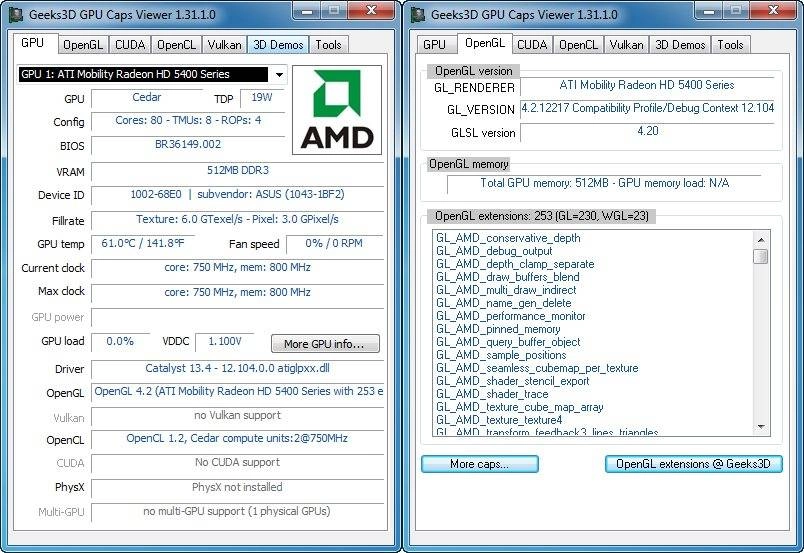The height and width of the screenshot is (553, 804).
Task: Click Cores: 80 - TMUs: 8 config field
Action: 188,121
